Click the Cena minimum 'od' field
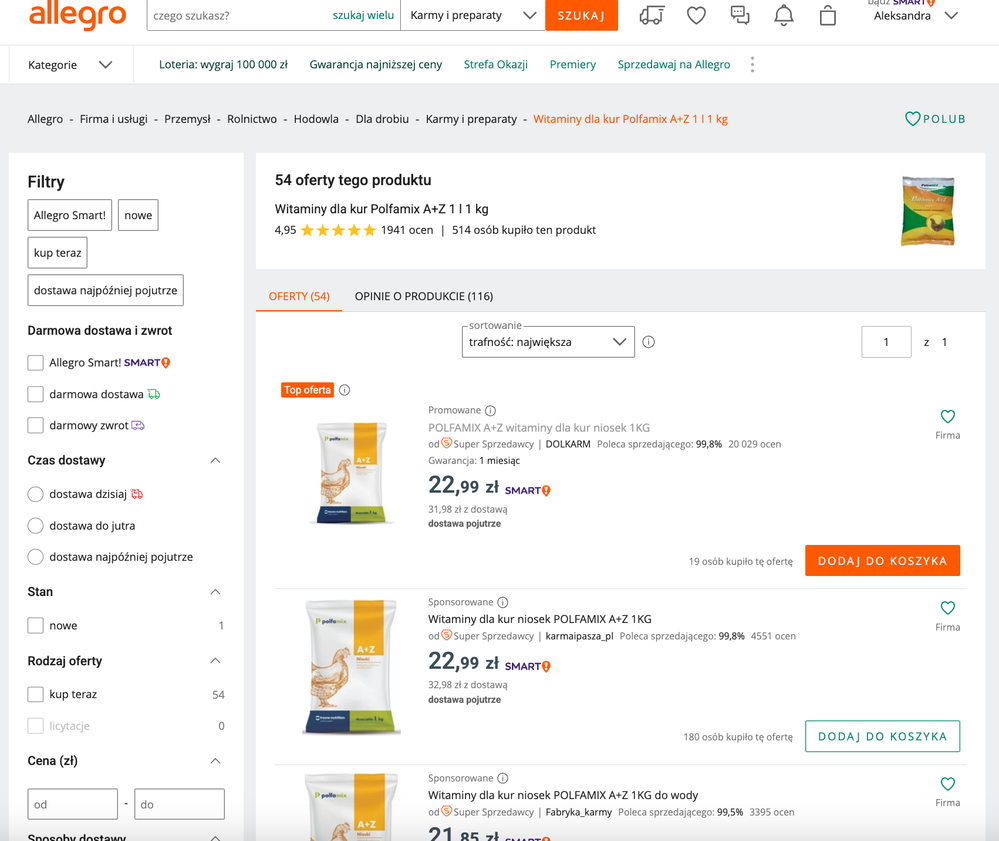The height and width of the screenshot is (841, 999). 72,804
